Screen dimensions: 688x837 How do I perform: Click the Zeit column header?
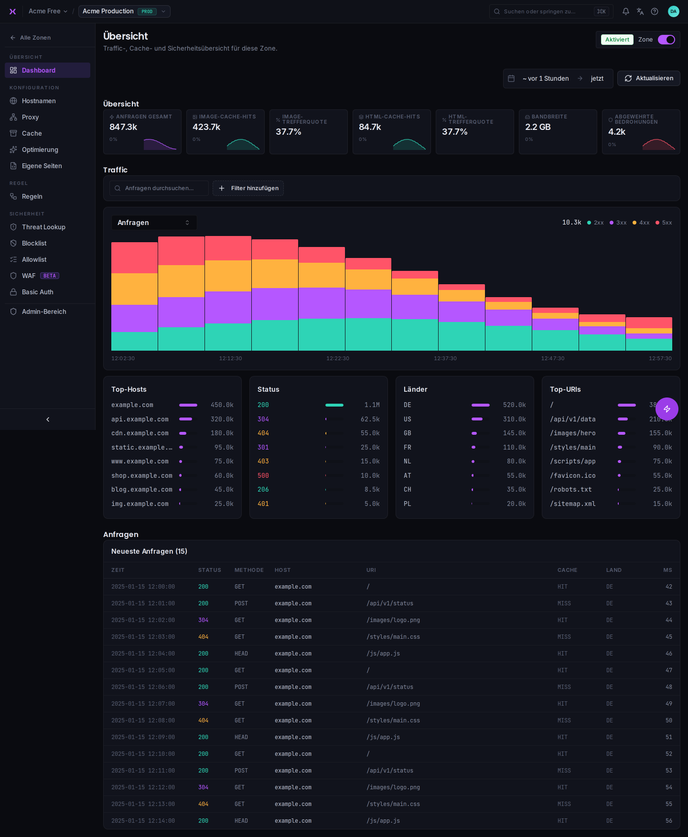(118, 570)
